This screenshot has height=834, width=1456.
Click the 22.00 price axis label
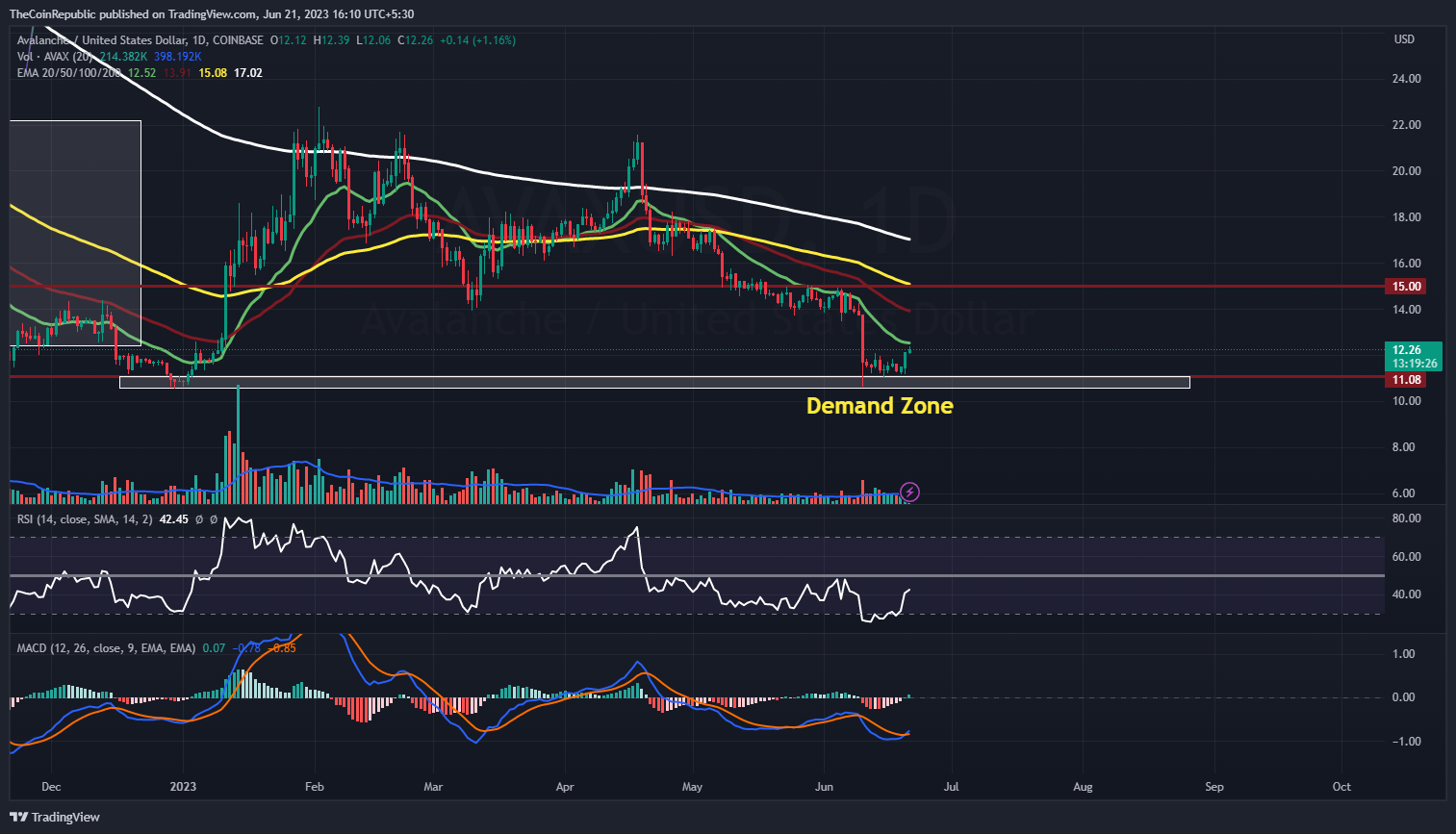pyautogui.click(x=1407, y=125)
